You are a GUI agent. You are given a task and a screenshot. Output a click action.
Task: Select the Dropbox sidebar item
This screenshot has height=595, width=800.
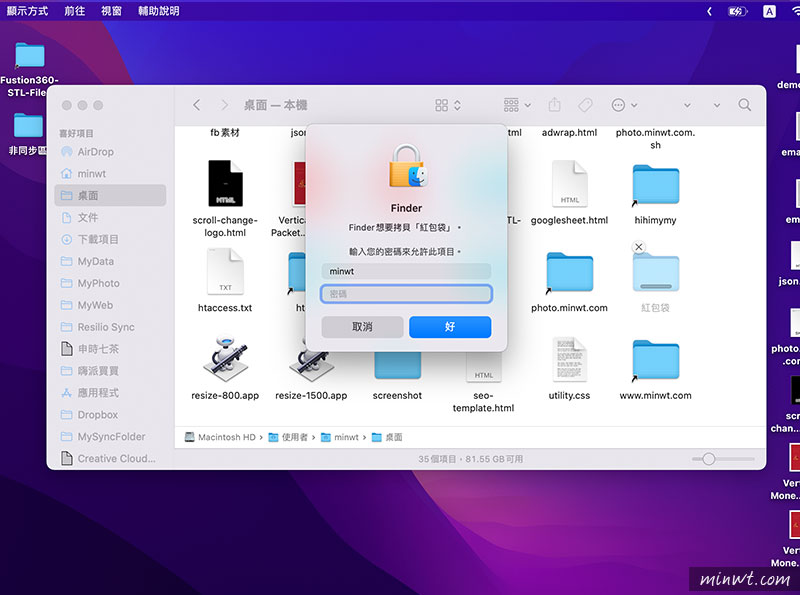[110, 415]
